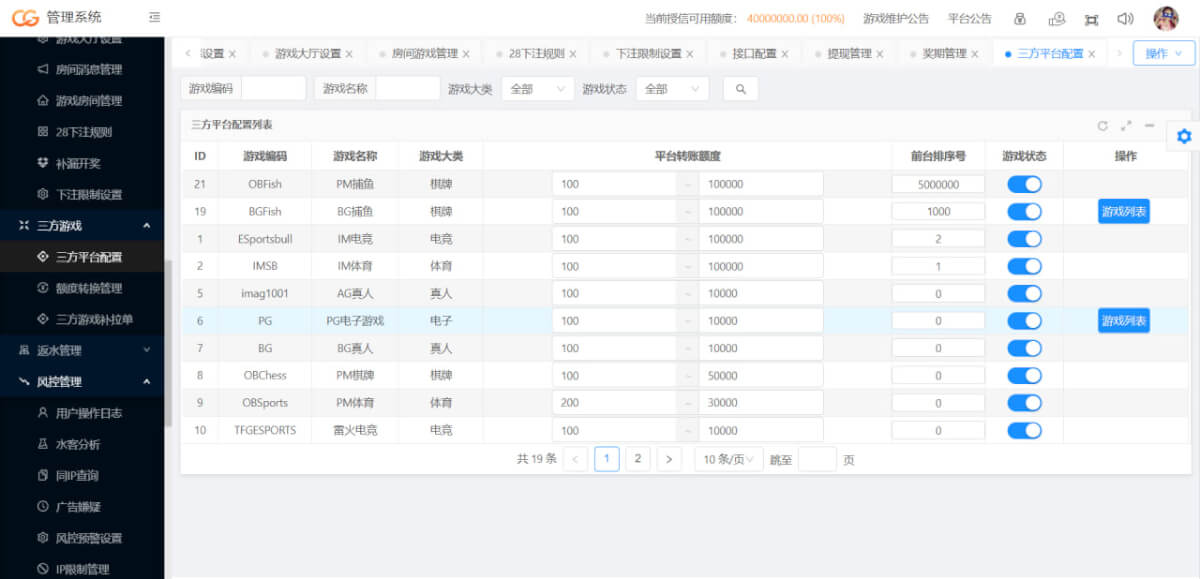
Task: Open the blue settings gear panel
Action: pos(1184,136)
